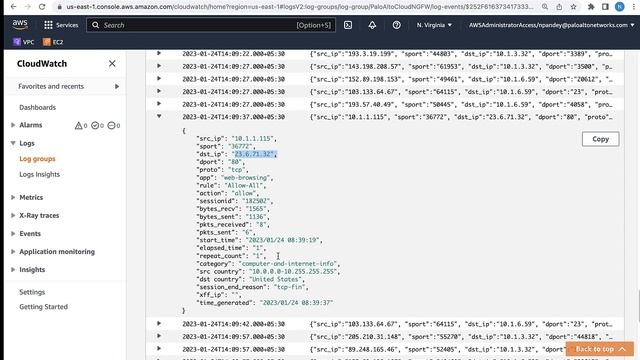Click the insufficient data alarms icon
This screenshot has height=360, width=640.
click(111, 125)
